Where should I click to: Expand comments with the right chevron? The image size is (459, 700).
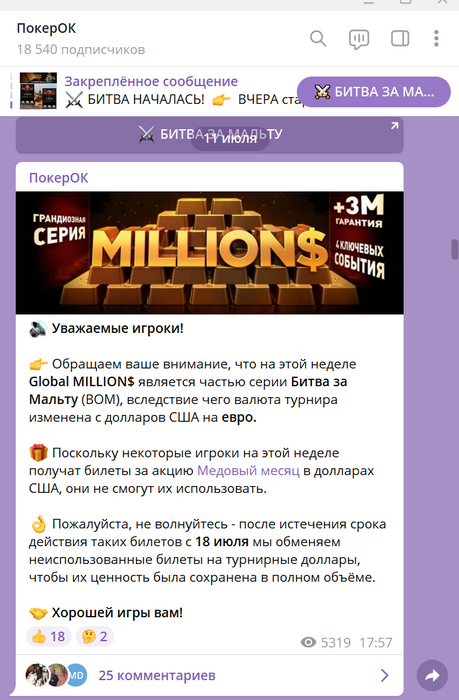(x=385, y=675)
